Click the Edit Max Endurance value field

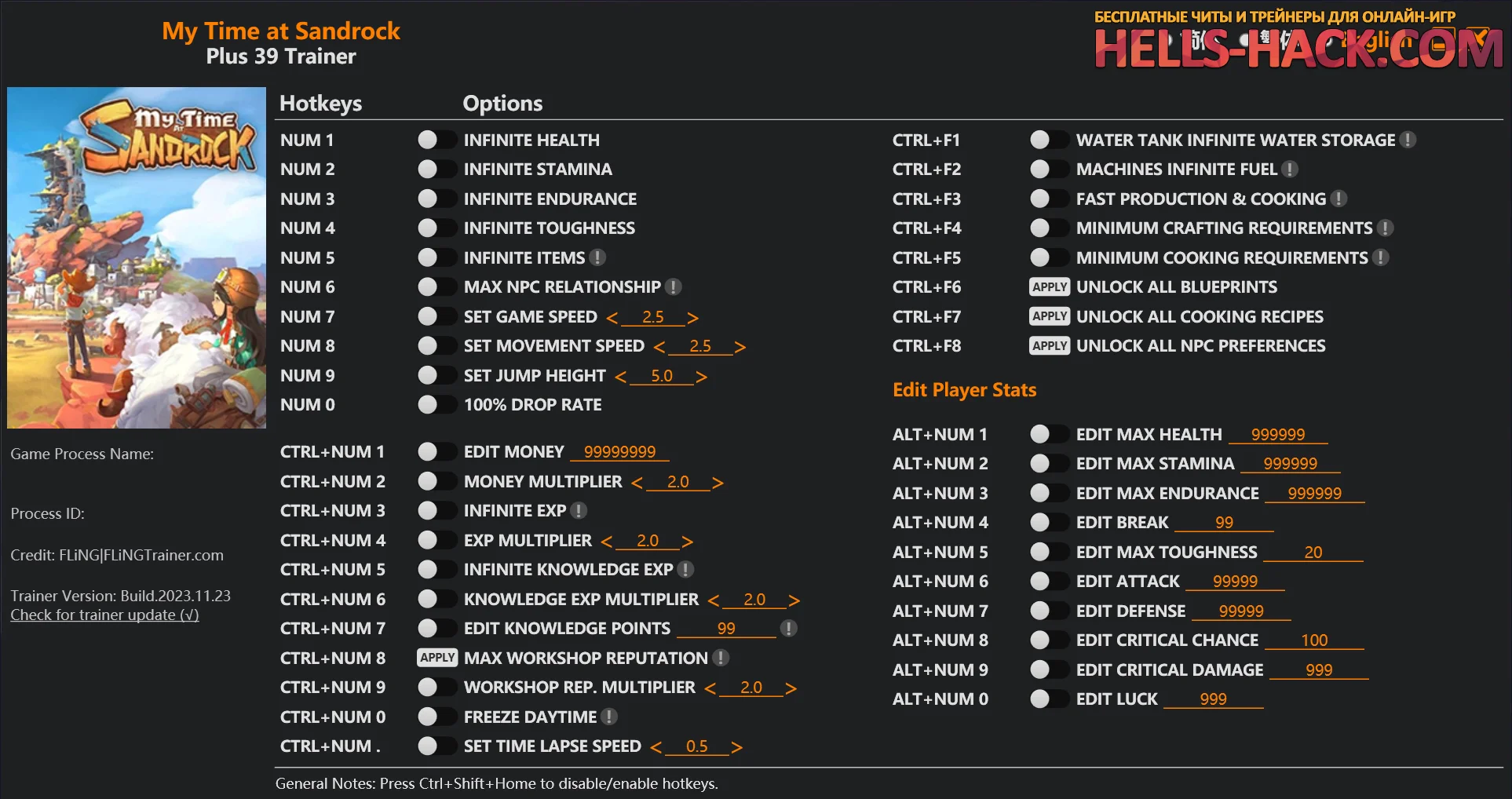click(x=1315, y=494)
